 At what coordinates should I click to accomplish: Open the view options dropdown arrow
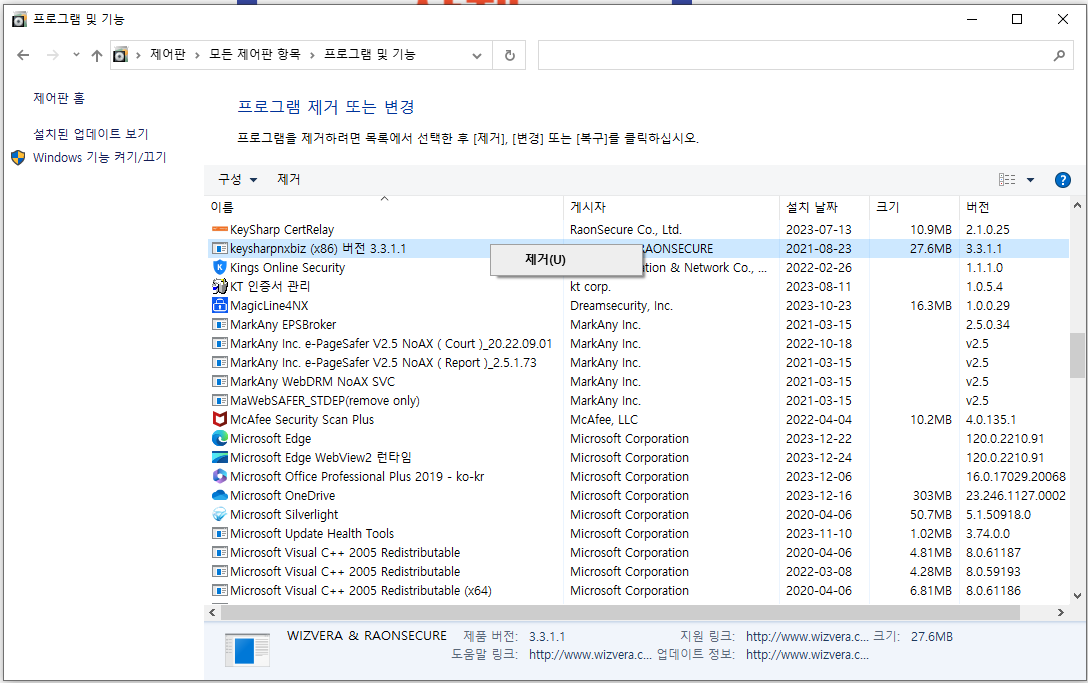pos(1030,180)
